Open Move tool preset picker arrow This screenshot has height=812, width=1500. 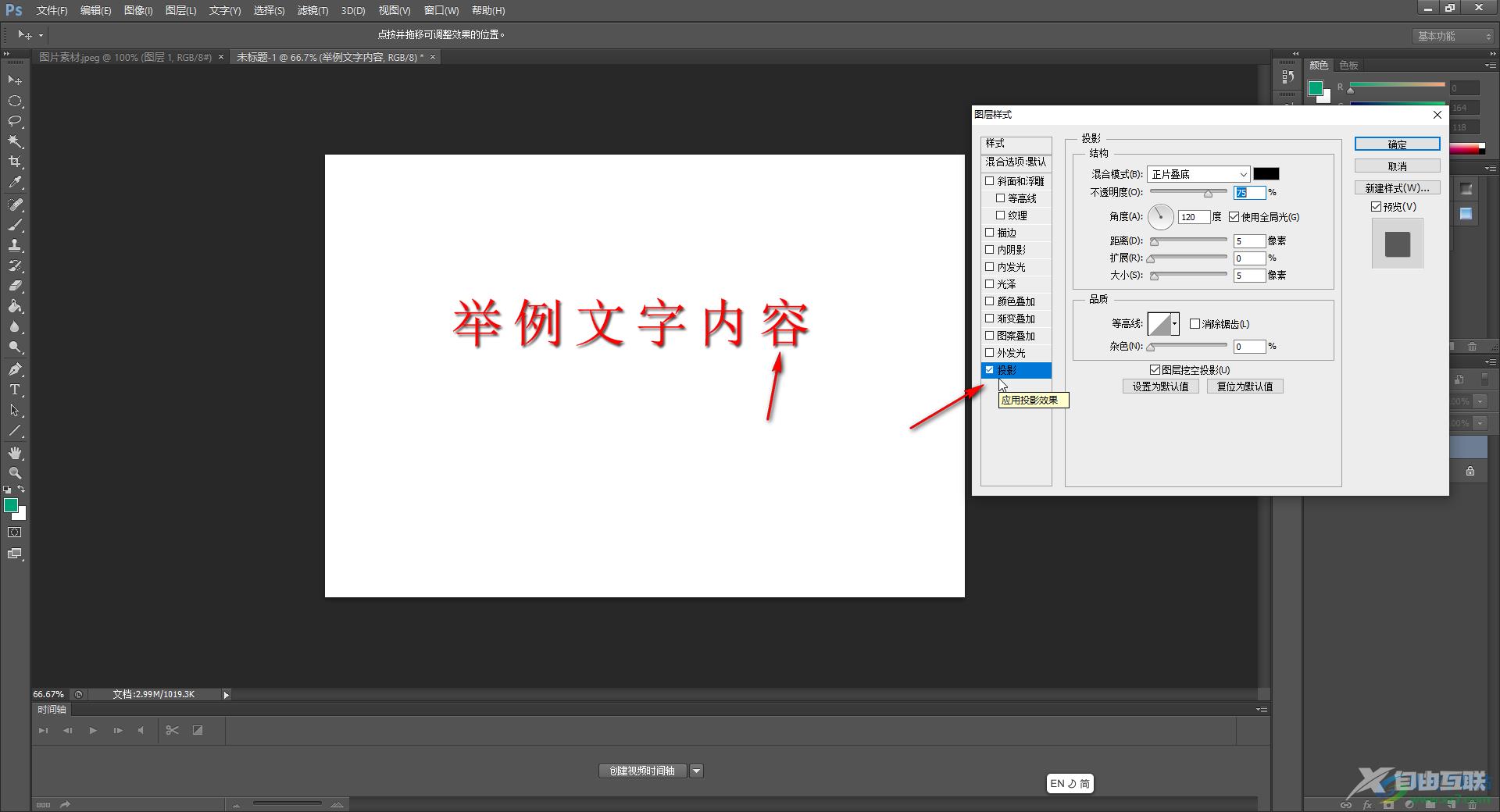pos(41,35)
